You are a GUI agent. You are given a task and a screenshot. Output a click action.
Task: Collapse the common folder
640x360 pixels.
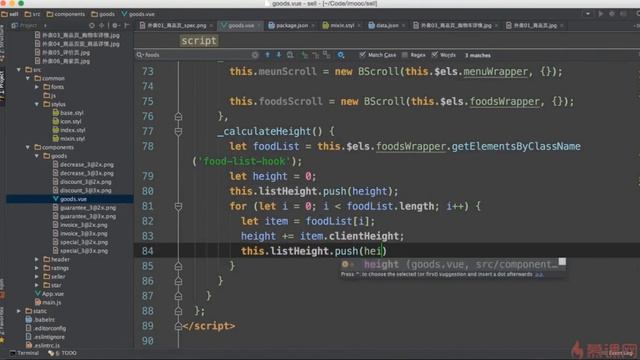(28, 78)
